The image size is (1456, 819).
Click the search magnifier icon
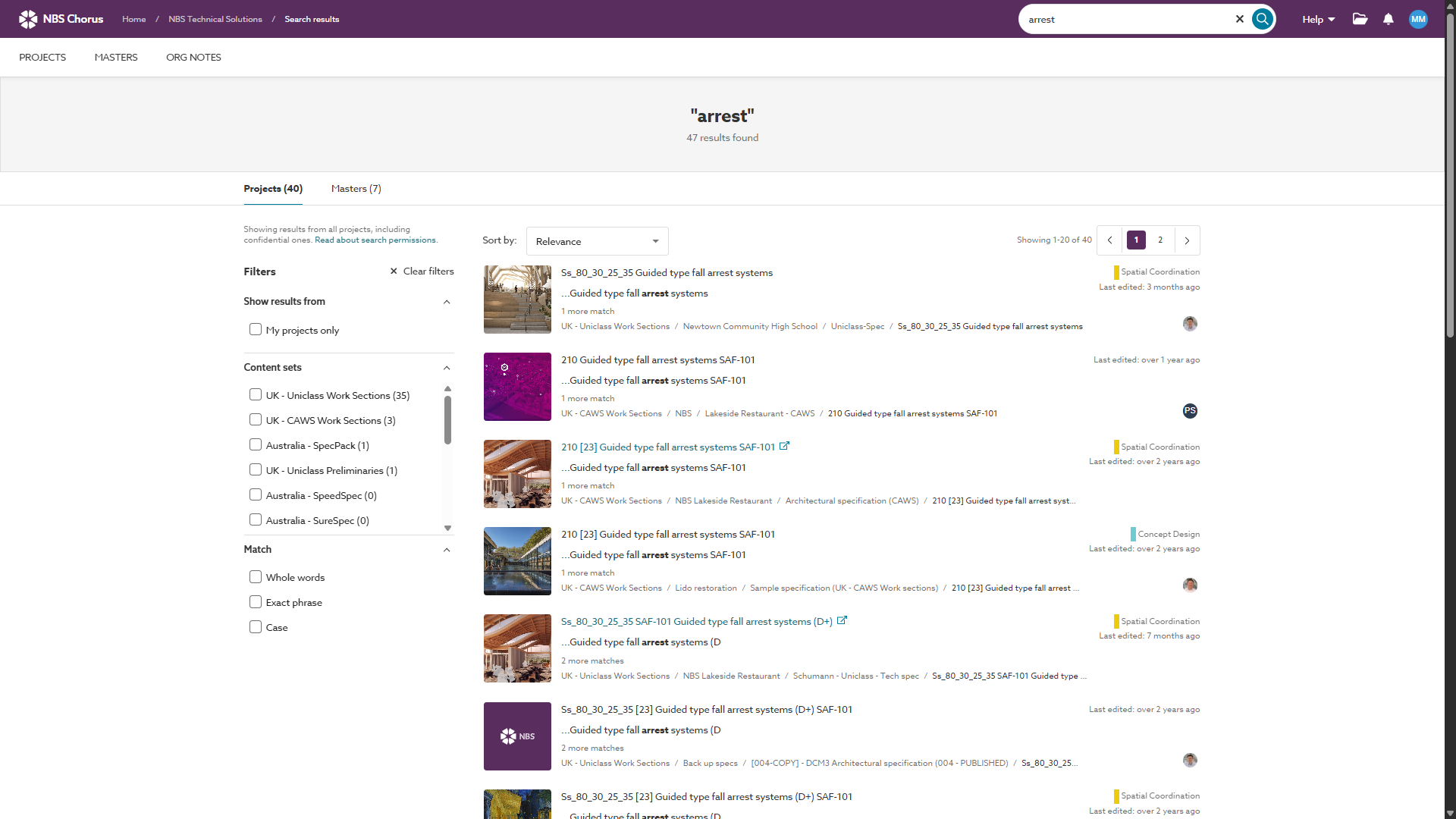[x=1262, y=19]
